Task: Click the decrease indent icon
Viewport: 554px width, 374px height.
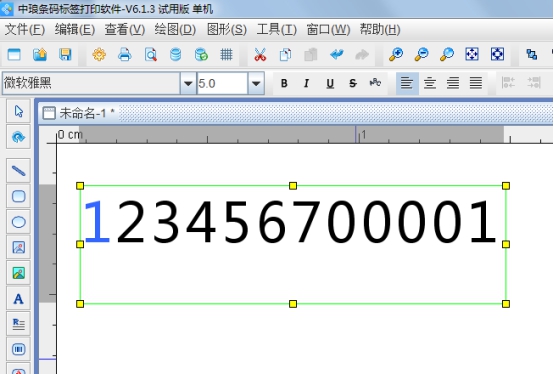Action: tap(508, 83)
